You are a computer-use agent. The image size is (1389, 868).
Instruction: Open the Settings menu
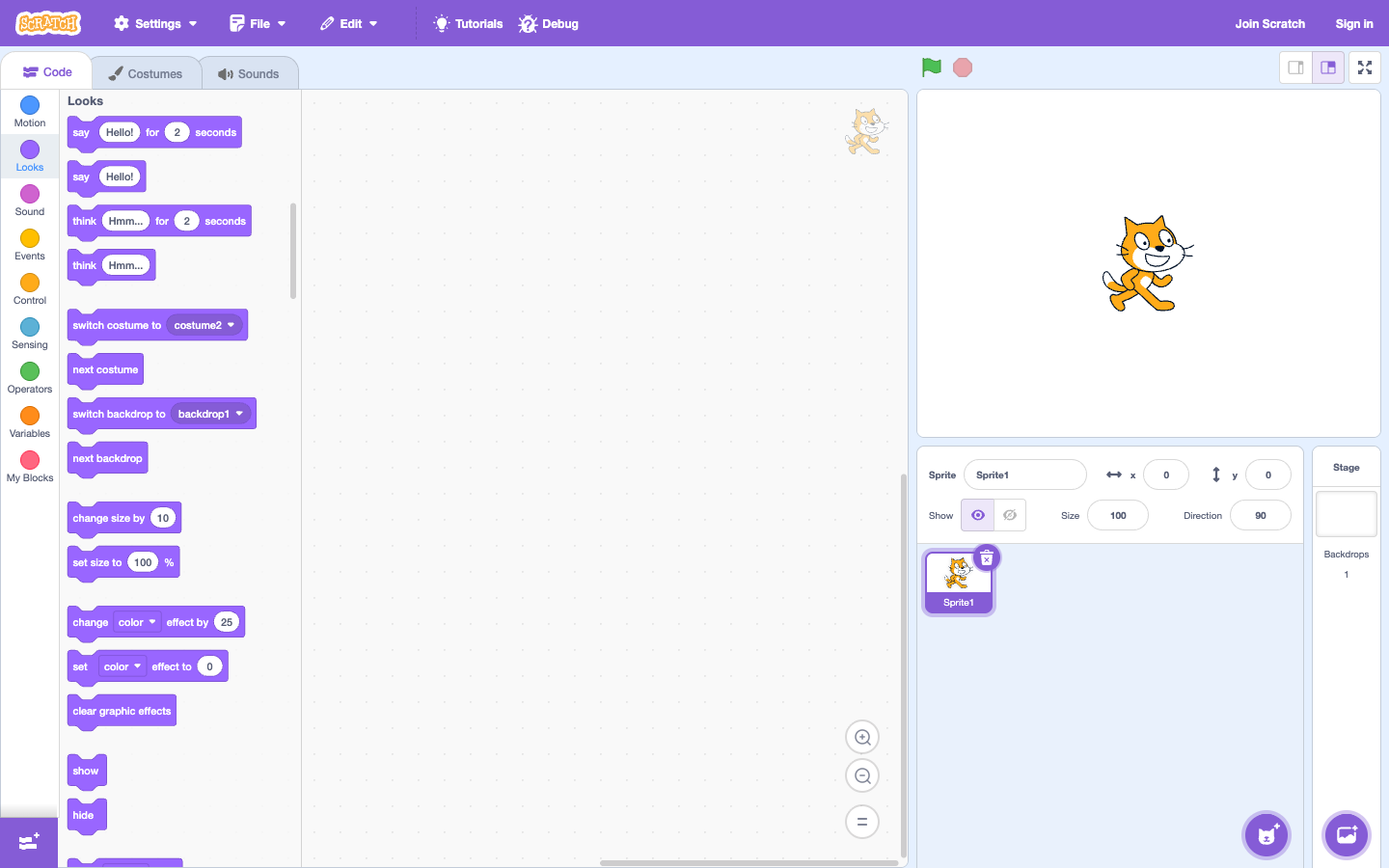[155, 23]
